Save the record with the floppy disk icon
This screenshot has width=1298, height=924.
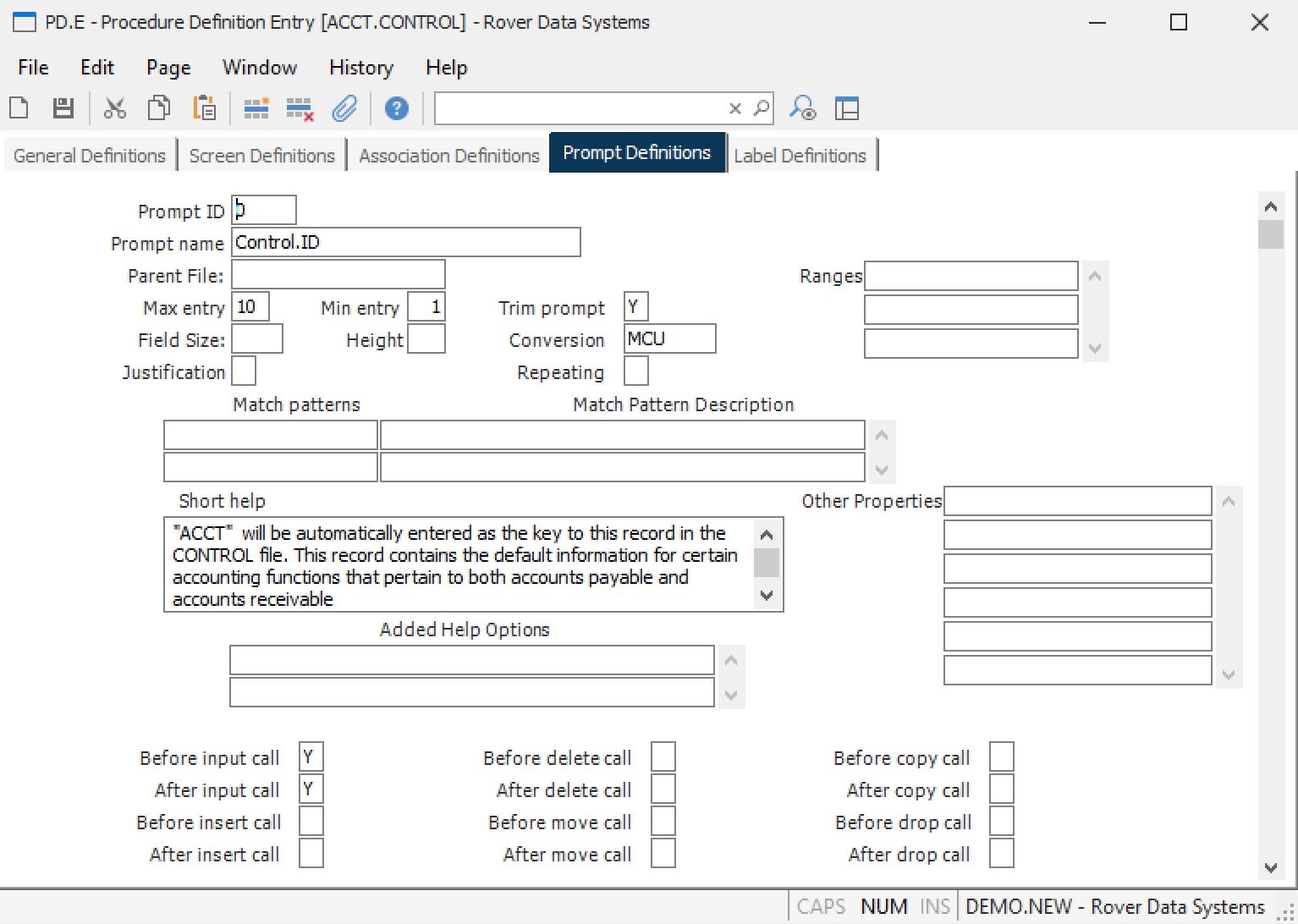[x=63, y=108]
